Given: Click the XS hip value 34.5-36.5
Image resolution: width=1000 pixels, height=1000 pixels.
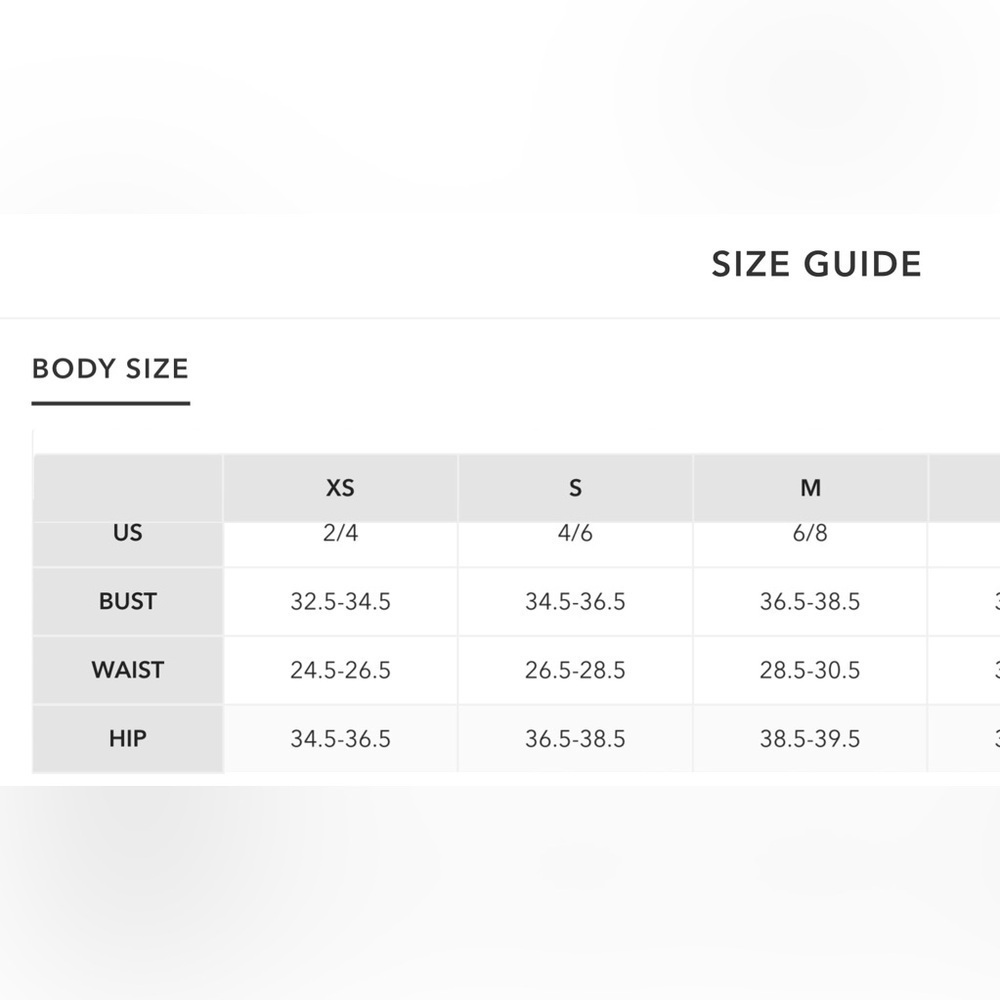Looking at the screenshot, I should (340, 739).
